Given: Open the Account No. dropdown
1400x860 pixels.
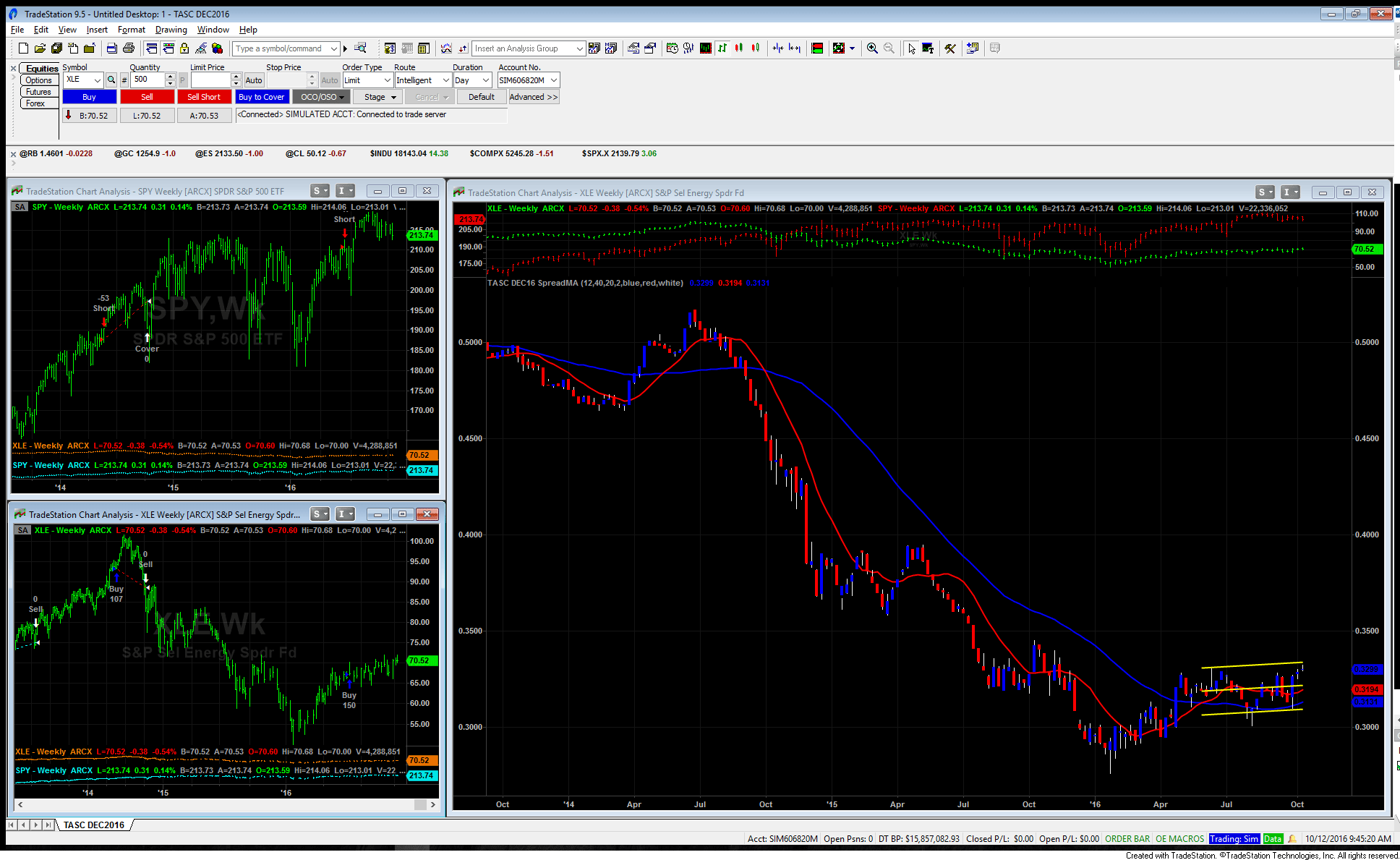Looking at the screenshot, I should (554, 80).
